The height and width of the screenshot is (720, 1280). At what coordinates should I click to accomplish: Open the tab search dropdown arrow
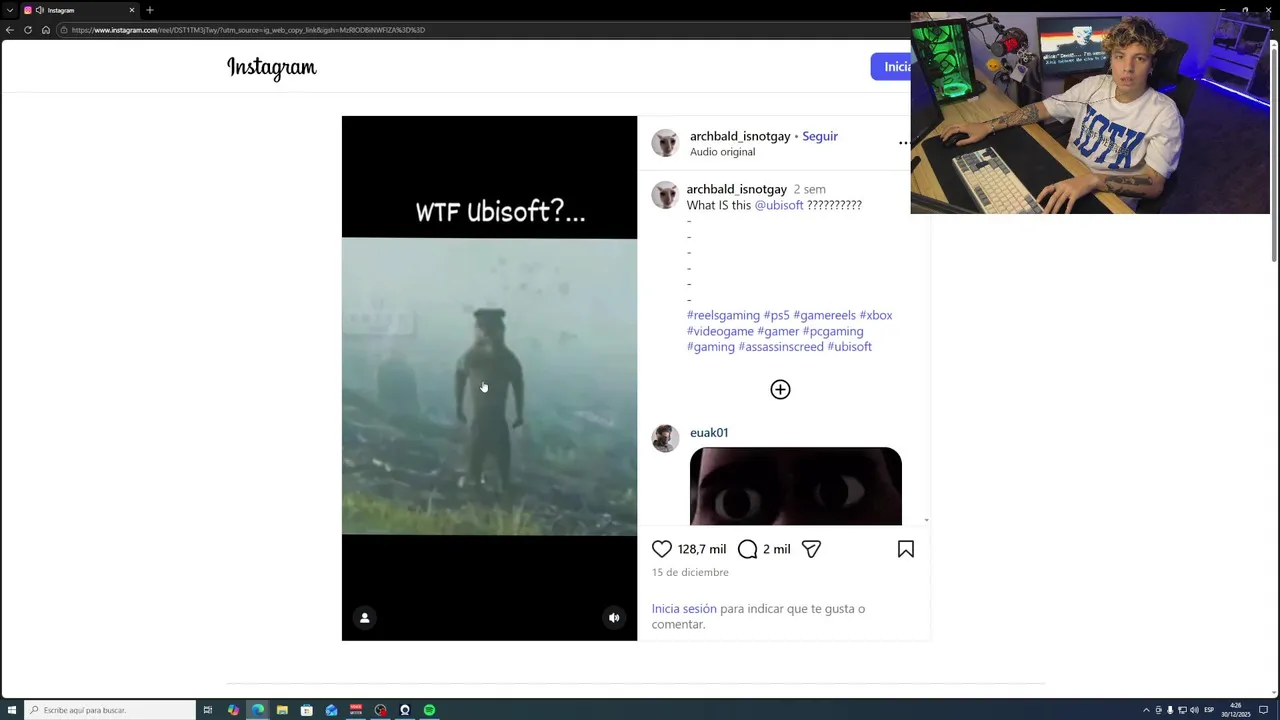pyautogui.click(x=9, y=10)
